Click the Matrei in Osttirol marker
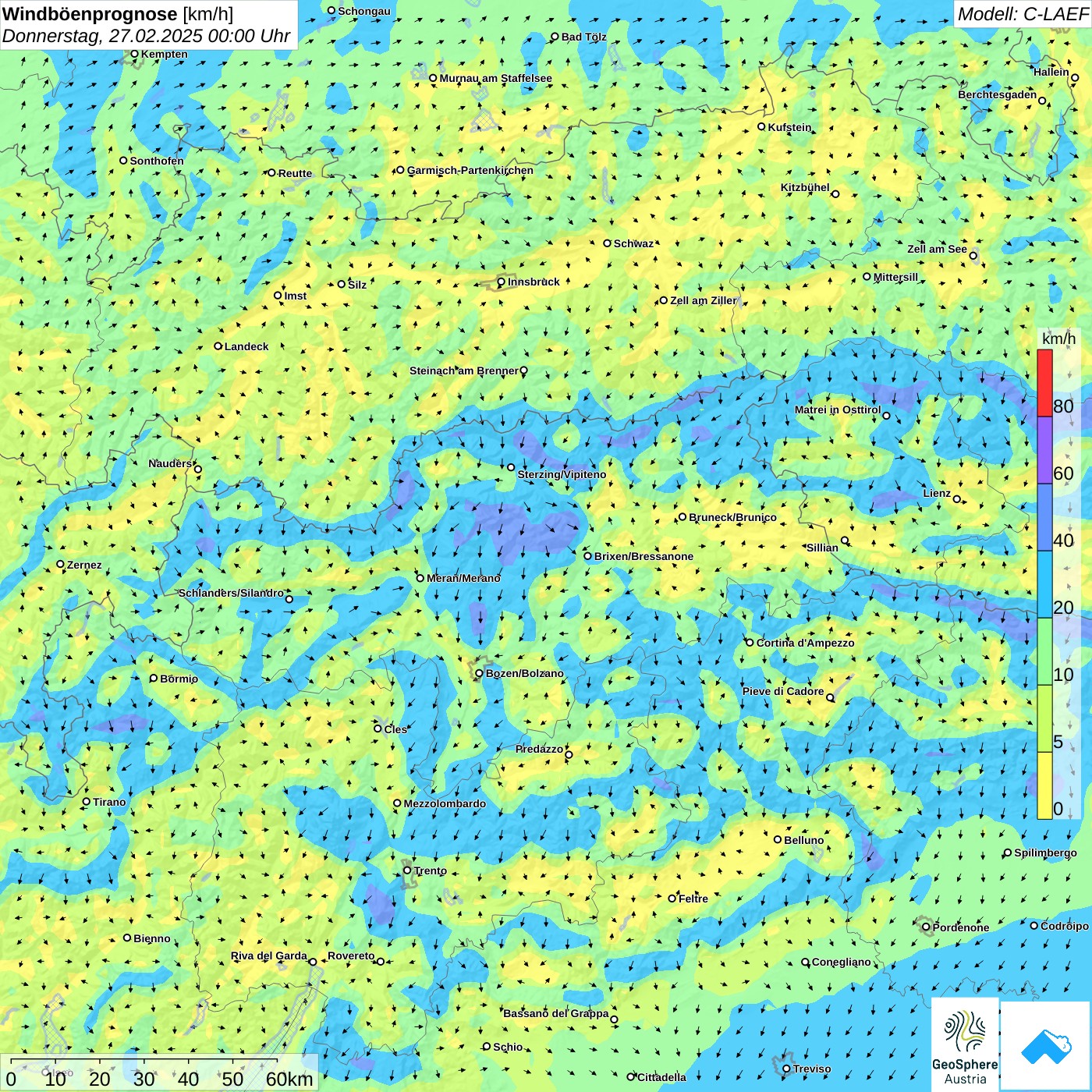Viewport: 1092px width, 1092px height. click(886, 416)
